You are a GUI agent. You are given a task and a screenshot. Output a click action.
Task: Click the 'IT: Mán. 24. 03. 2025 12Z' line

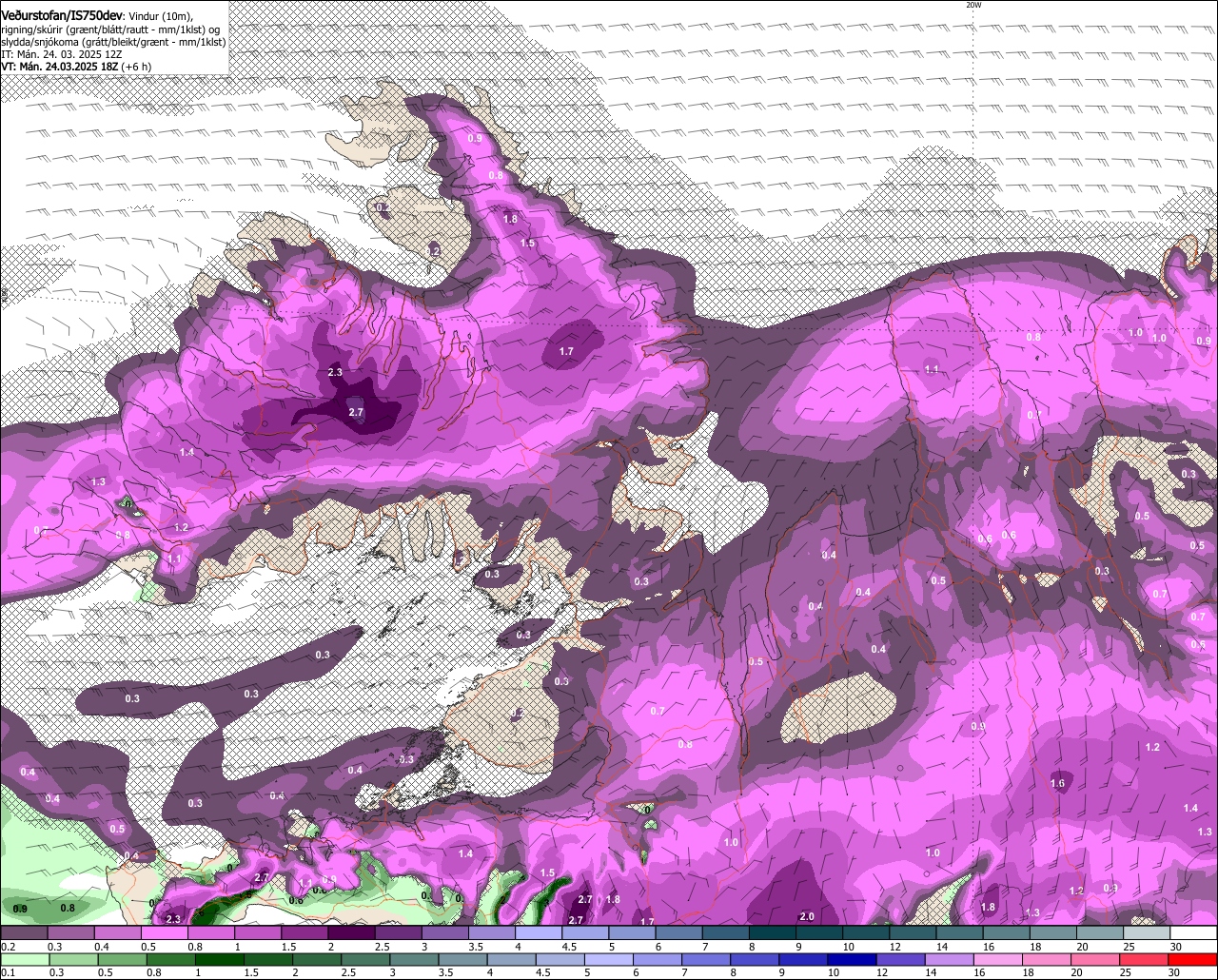coord(61,54)
